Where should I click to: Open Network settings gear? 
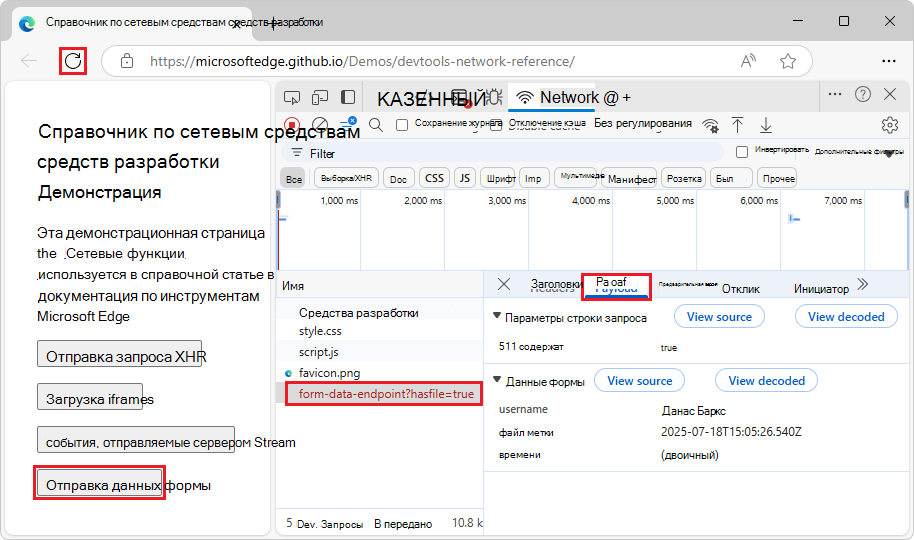[x=890, y=125]
